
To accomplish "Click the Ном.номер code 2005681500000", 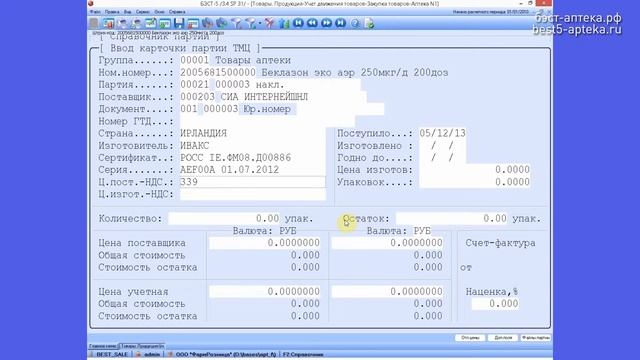I will point(218,73).
